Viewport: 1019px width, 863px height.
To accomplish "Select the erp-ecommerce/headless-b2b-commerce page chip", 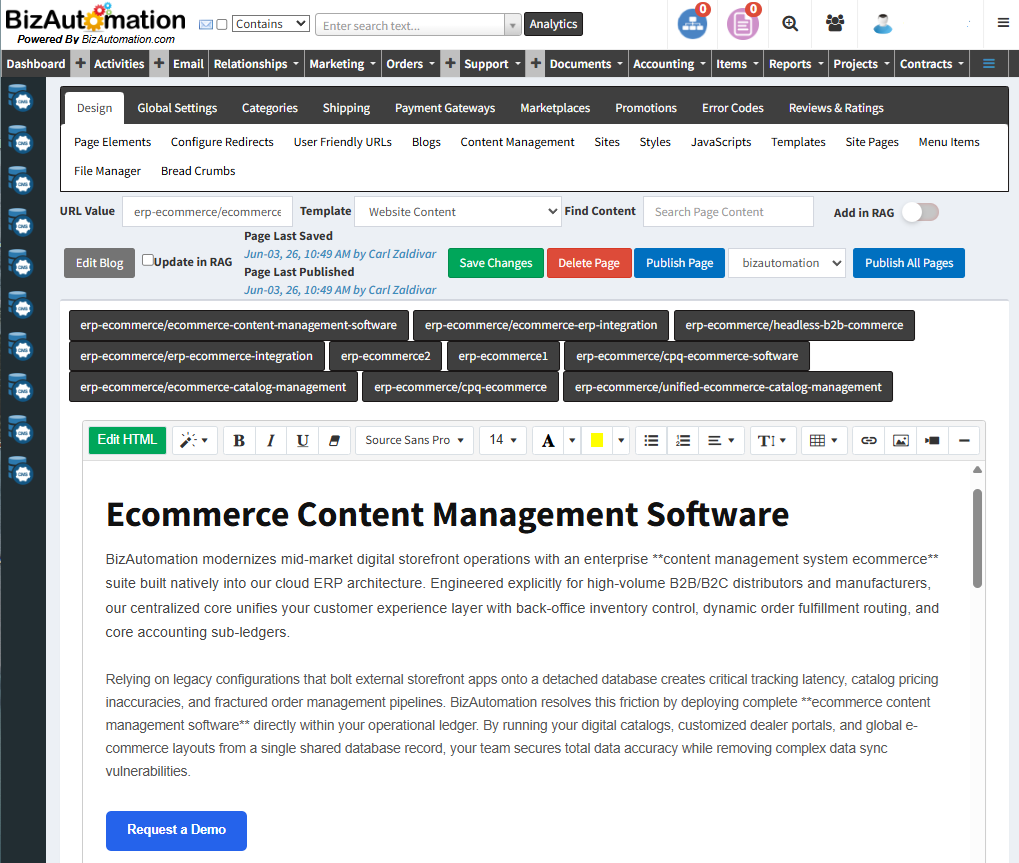I will click(794, 325).
